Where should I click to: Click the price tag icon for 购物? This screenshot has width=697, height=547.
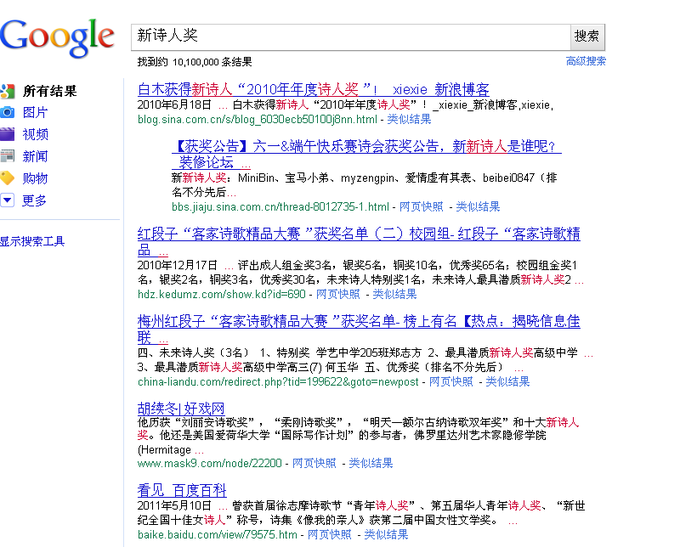coord(8,178)
